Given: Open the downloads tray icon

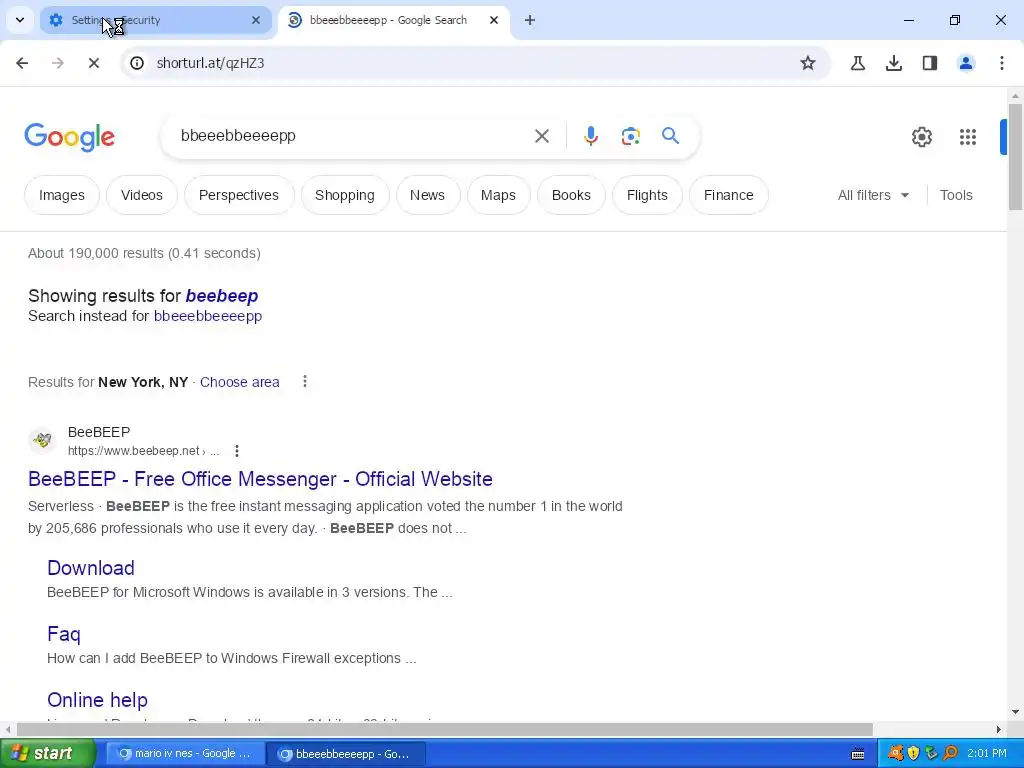Looking at the screenshot, I should click(894, 63).
